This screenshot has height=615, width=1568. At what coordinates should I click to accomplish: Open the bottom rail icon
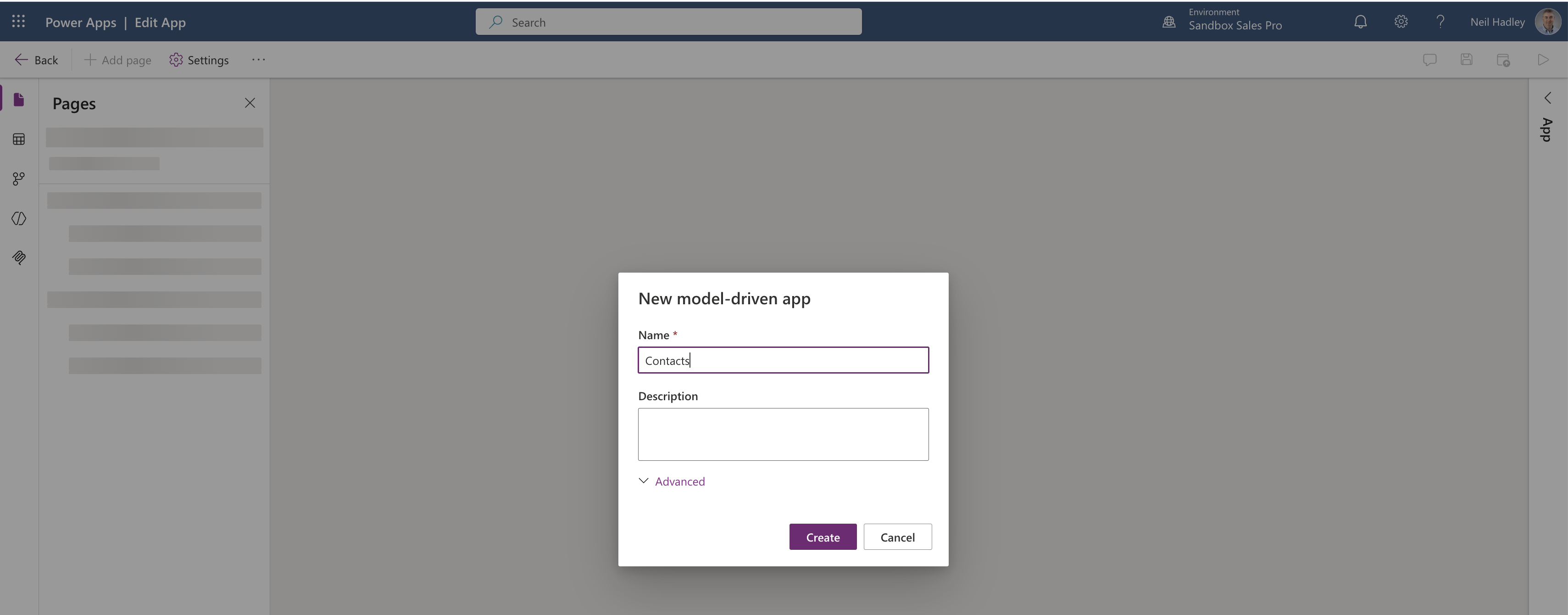(19, 257)
